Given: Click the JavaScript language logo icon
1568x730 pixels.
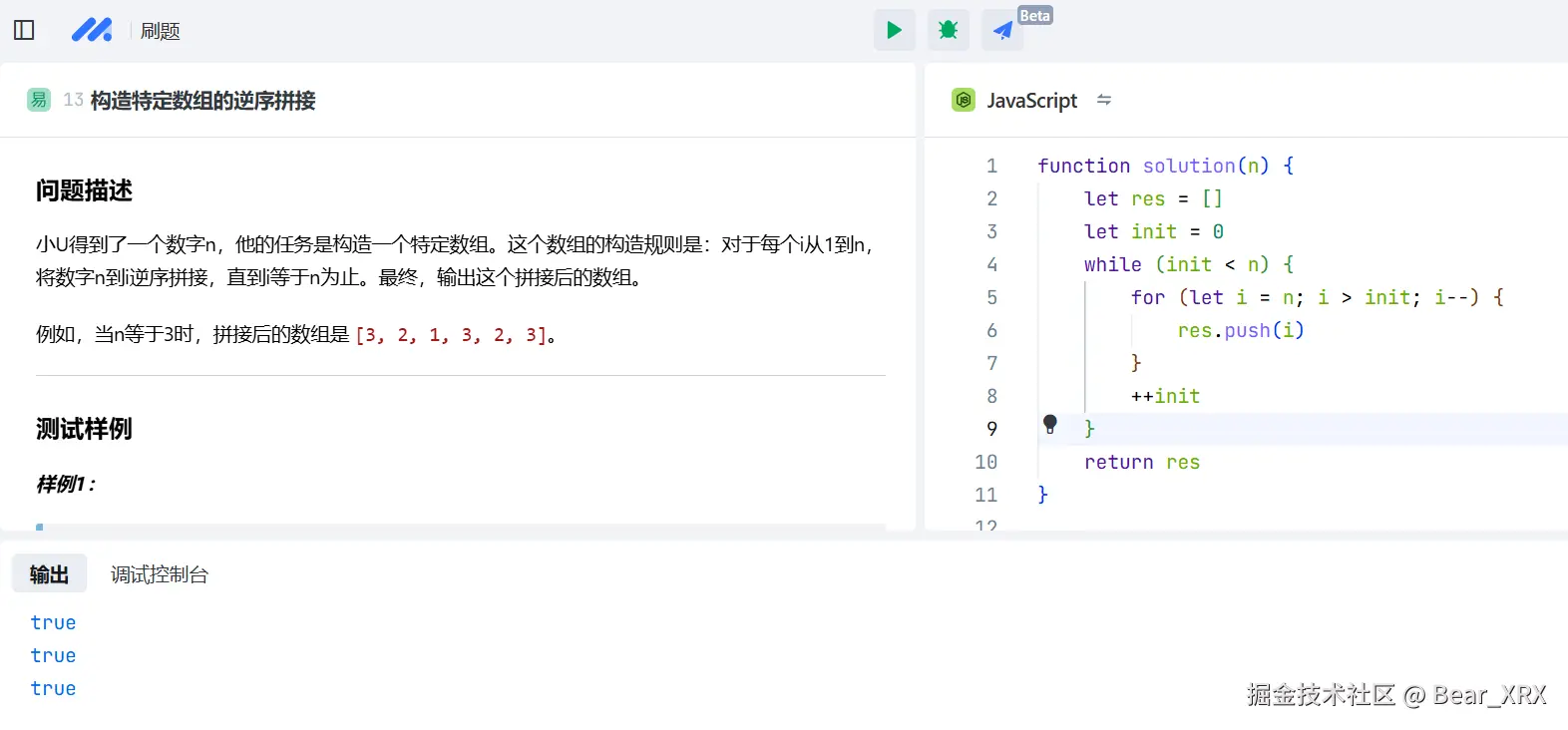Looking at the screenshot, I should pos(964,100).
